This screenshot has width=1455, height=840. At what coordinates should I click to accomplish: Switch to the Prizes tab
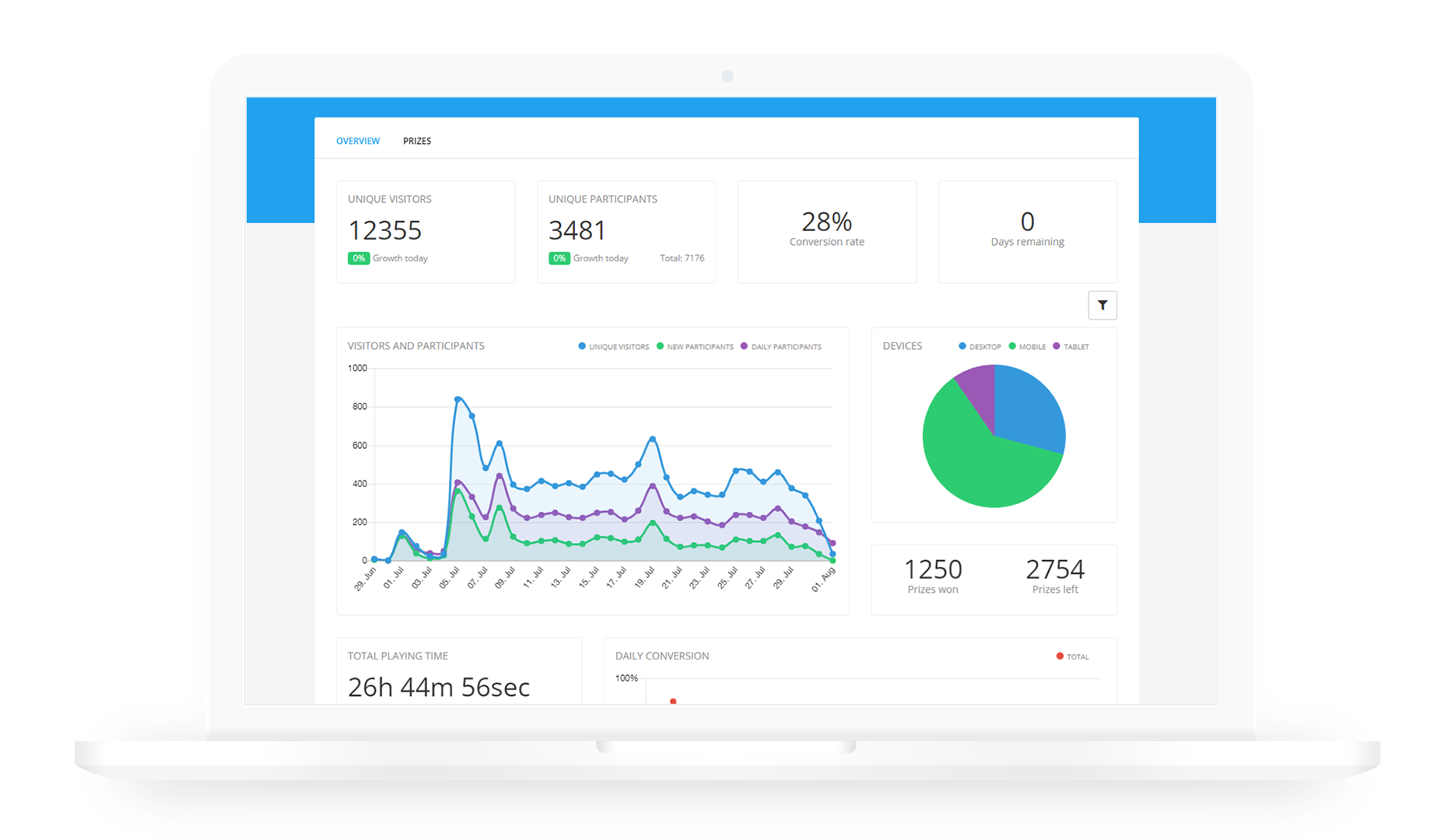pyautogui.click(x=417, y=141)
